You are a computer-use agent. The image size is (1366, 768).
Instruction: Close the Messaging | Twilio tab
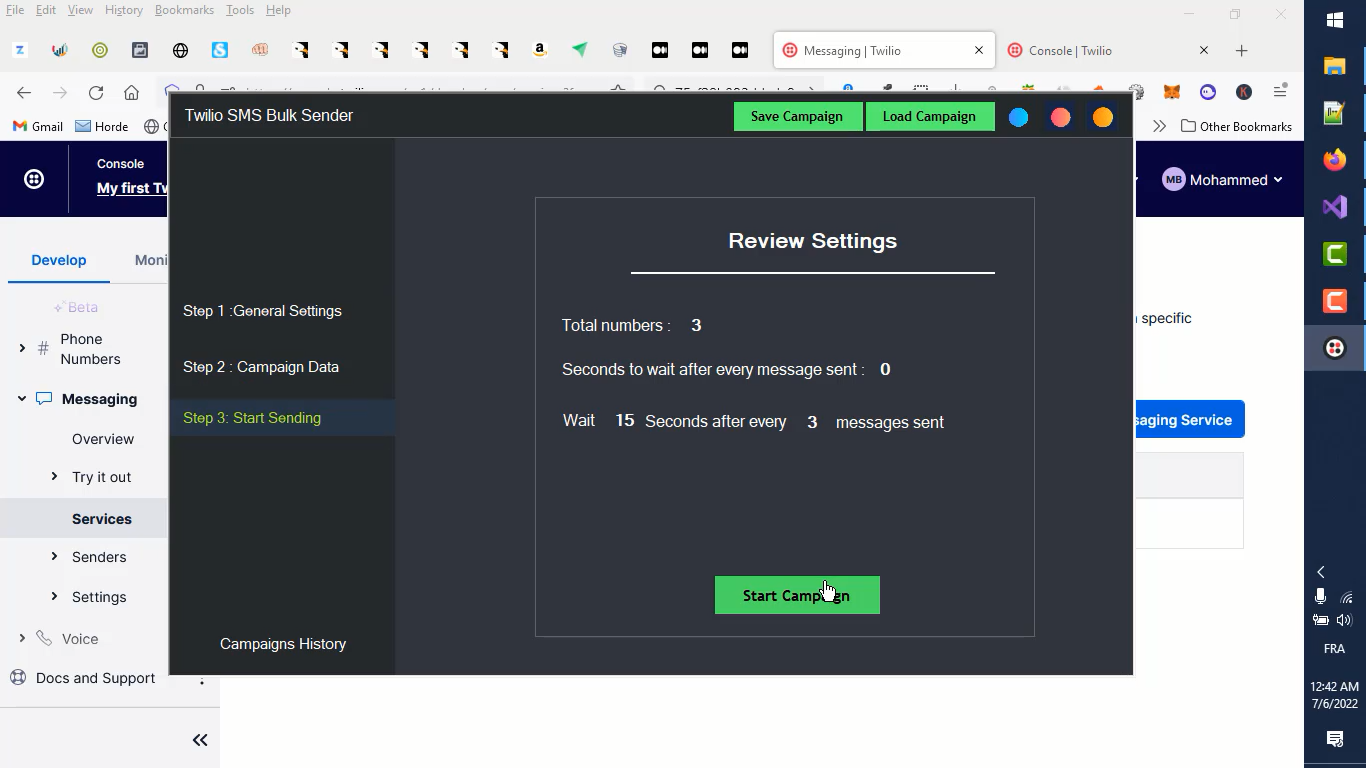pyautogui.click(x=979, y=50)
